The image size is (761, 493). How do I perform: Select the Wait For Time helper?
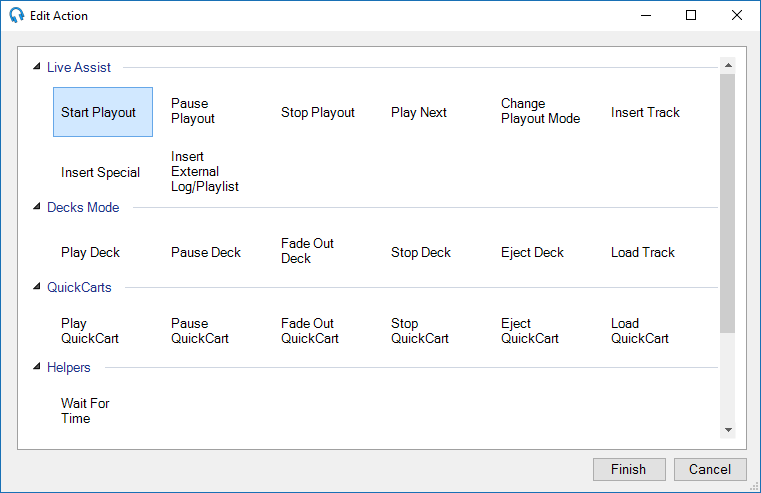[85, 411]
